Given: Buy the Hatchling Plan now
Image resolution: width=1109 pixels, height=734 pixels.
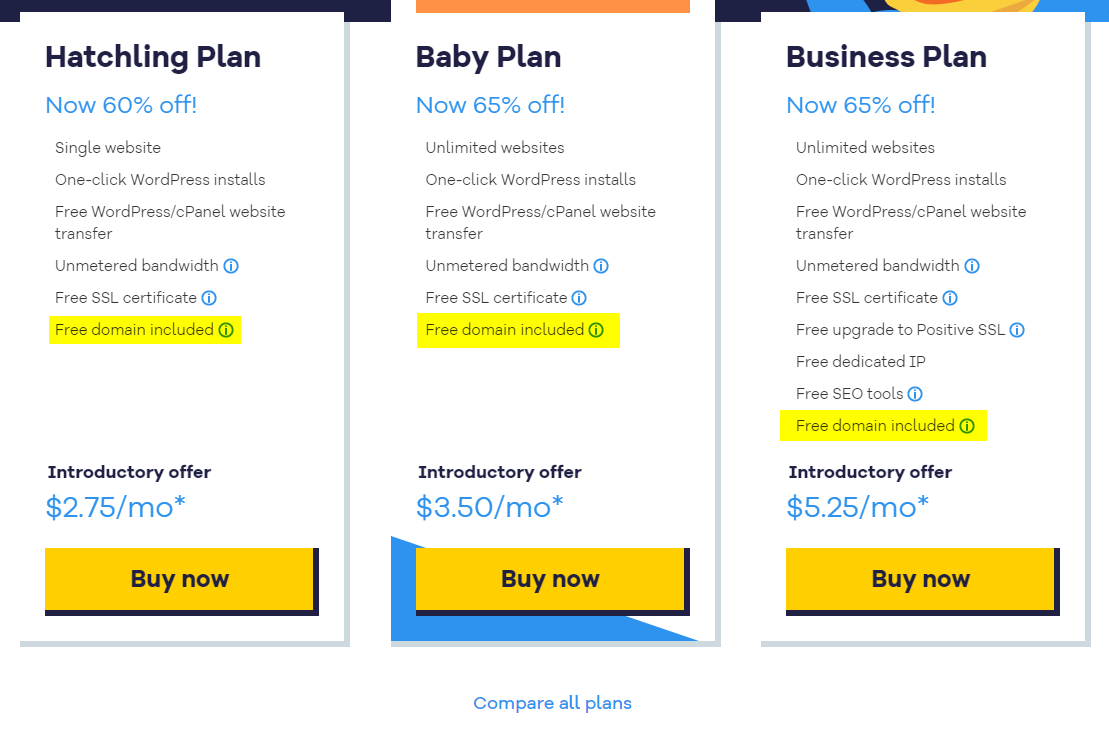Looking at the screenshot, I should 180,579.
